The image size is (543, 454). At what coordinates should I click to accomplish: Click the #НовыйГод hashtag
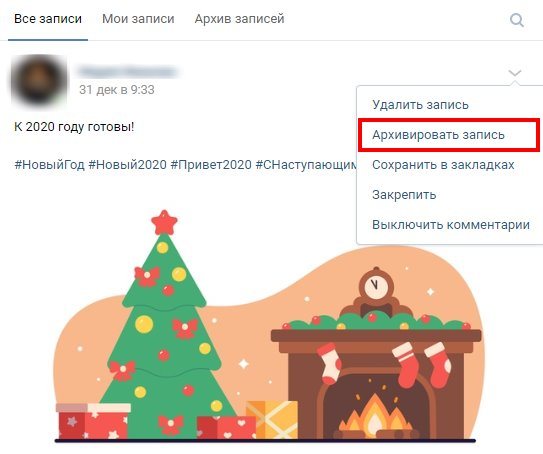(x=50, y=164)
